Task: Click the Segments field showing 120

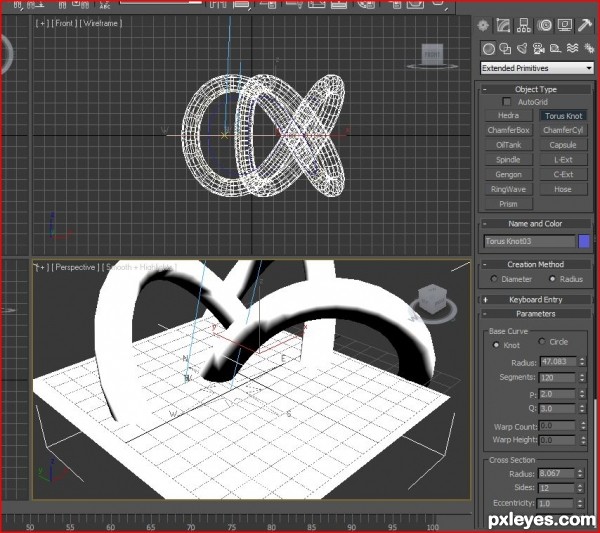Action: click(558, 378)
